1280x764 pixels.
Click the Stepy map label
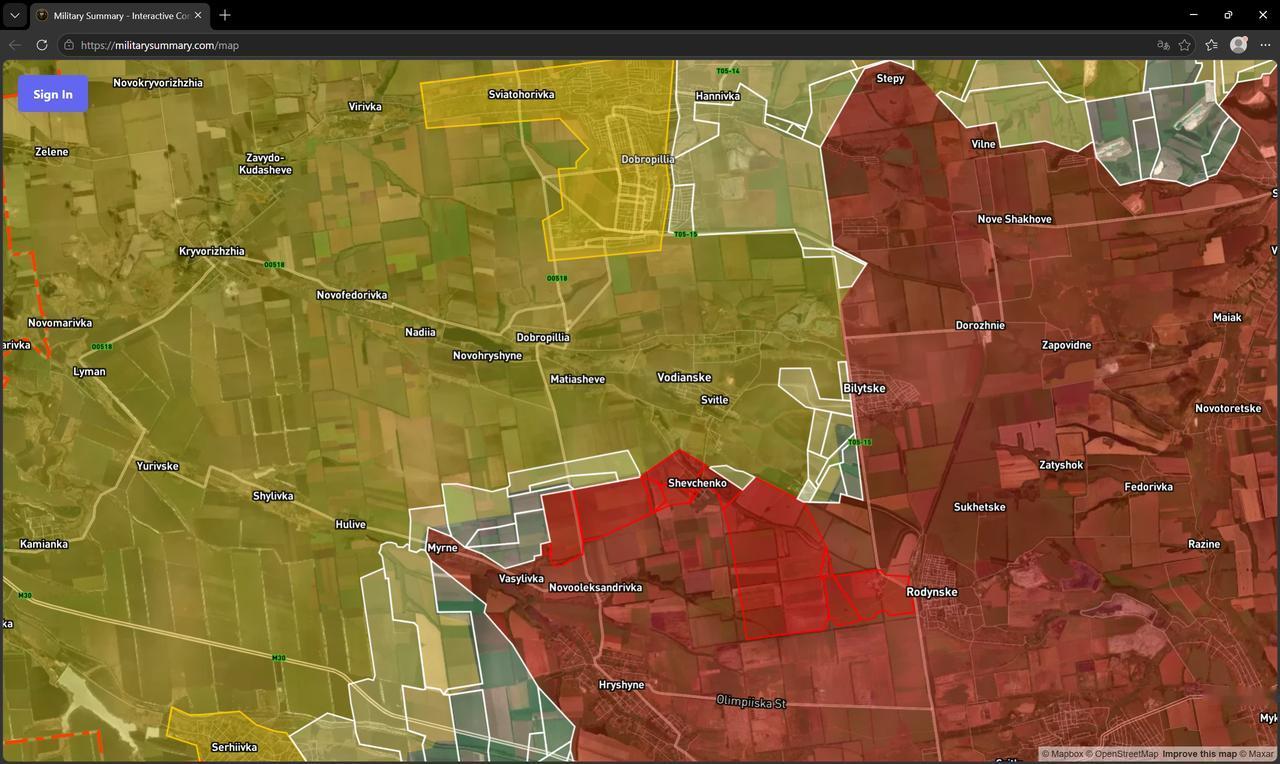tap(890, 78)
